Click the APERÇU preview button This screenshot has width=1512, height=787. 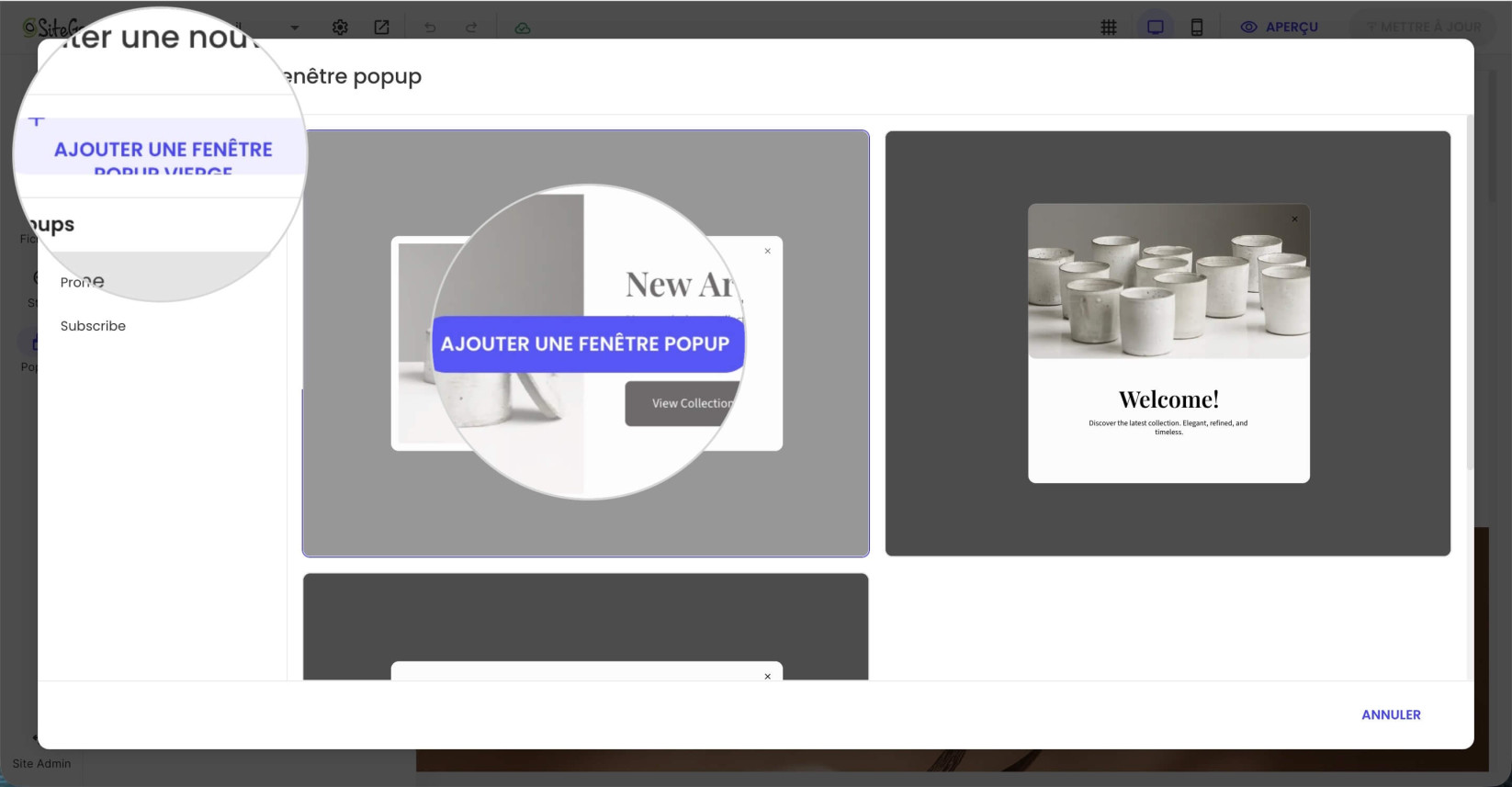pyautogui.click(x=1280, y=28)
